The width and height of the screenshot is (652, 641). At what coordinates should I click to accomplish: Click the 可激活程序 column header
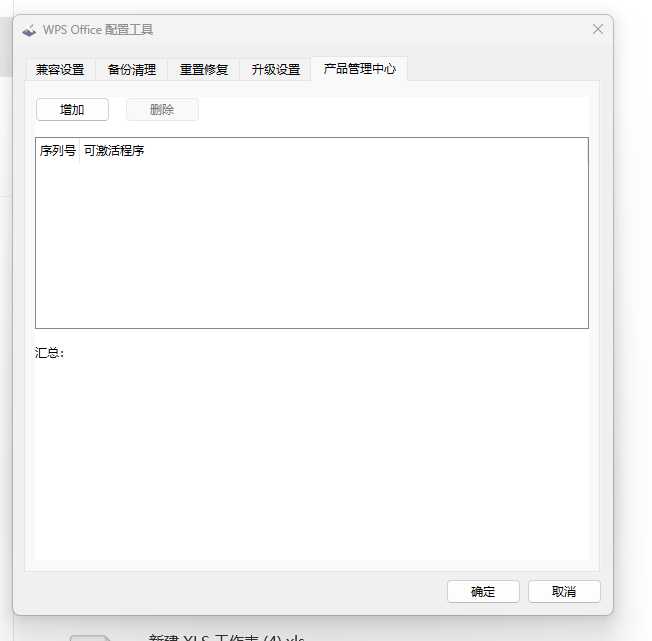pyautogui.click(x=114, y=150)
